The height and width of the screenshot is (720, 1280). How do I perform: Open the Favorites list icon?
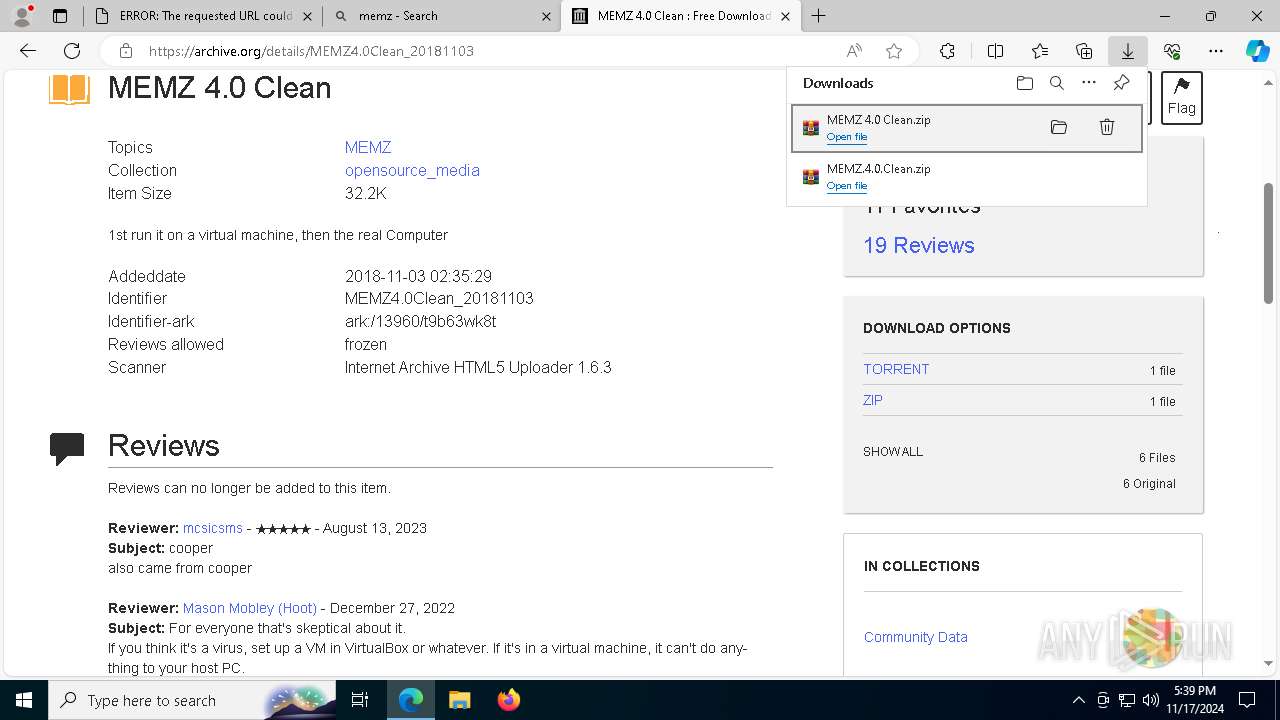click(1040, 51)
